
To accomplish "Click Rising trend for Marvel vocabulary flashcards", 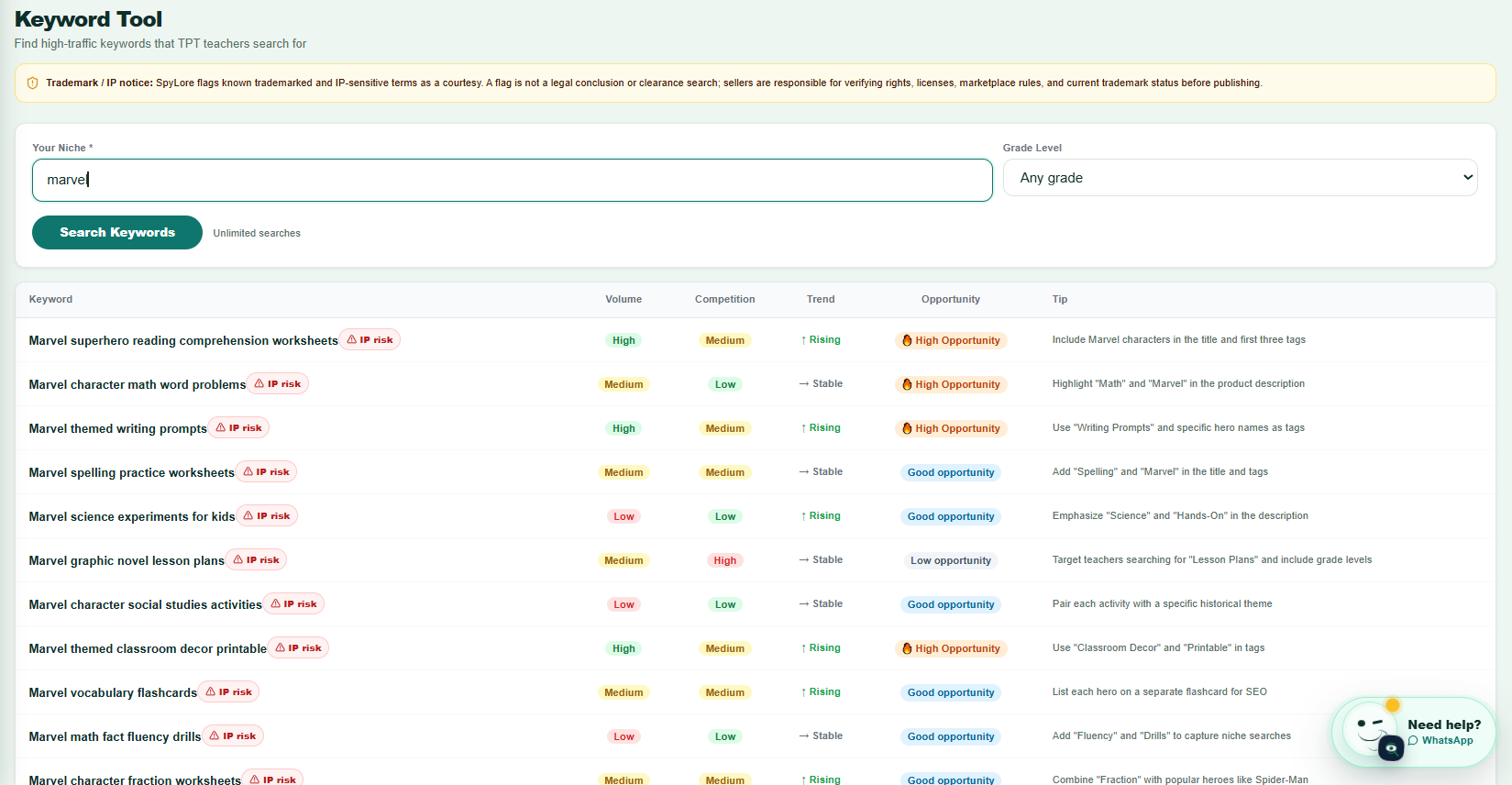I will point(821,692).
